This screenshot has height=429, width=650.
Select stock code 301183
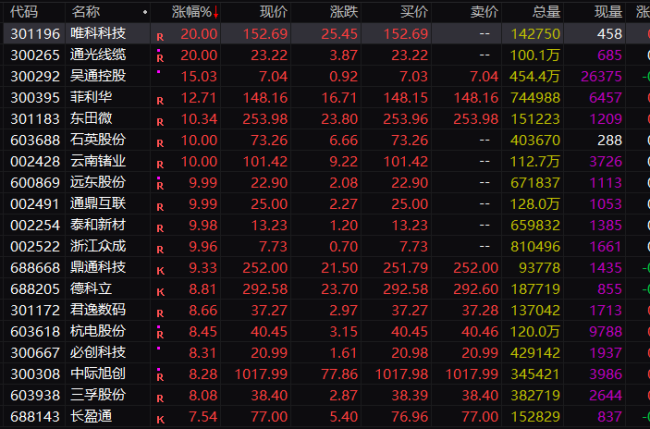[x=35, y=119]
